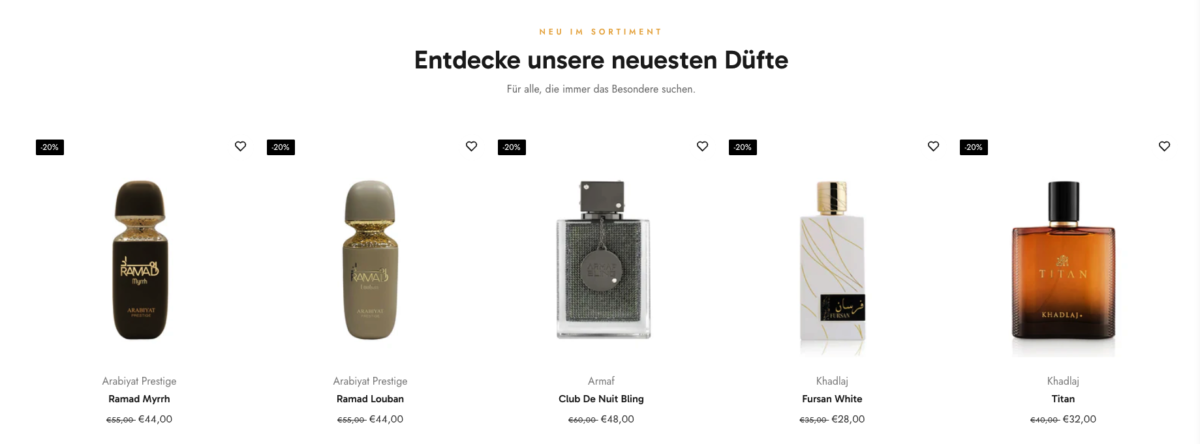Add Ramad Myrrh to wishlist with heart icon
This screenshot has height=444, width=1200.
(240, 146)
